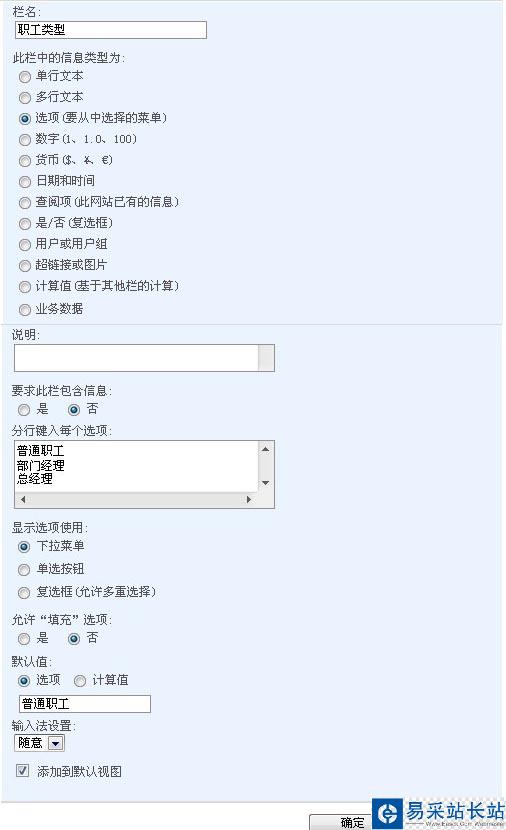Select 复选框 (允许多重选择) display option
This screenshot has height=830, width=506.
(24, 592)
